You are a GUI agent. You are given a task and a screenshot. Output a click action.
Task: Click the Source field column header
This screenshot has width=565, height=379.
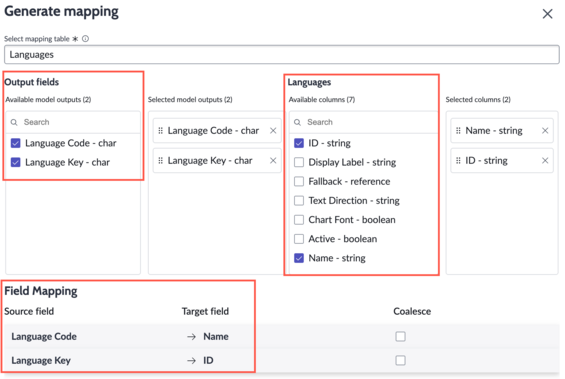29,311
